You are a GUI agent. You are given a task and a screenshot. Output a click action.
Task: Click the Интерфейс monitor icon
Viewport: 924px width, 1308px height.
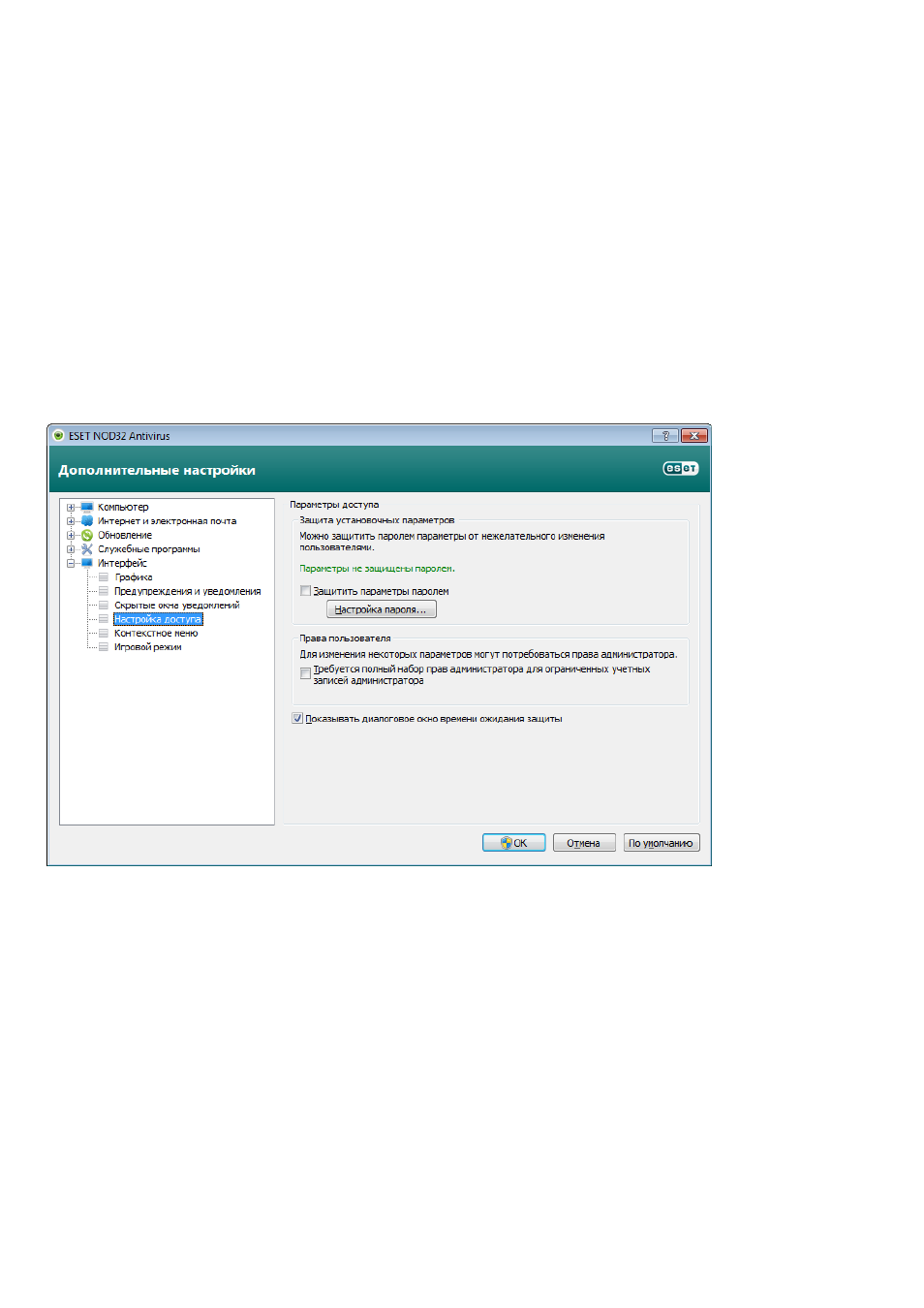click(87, 563)
